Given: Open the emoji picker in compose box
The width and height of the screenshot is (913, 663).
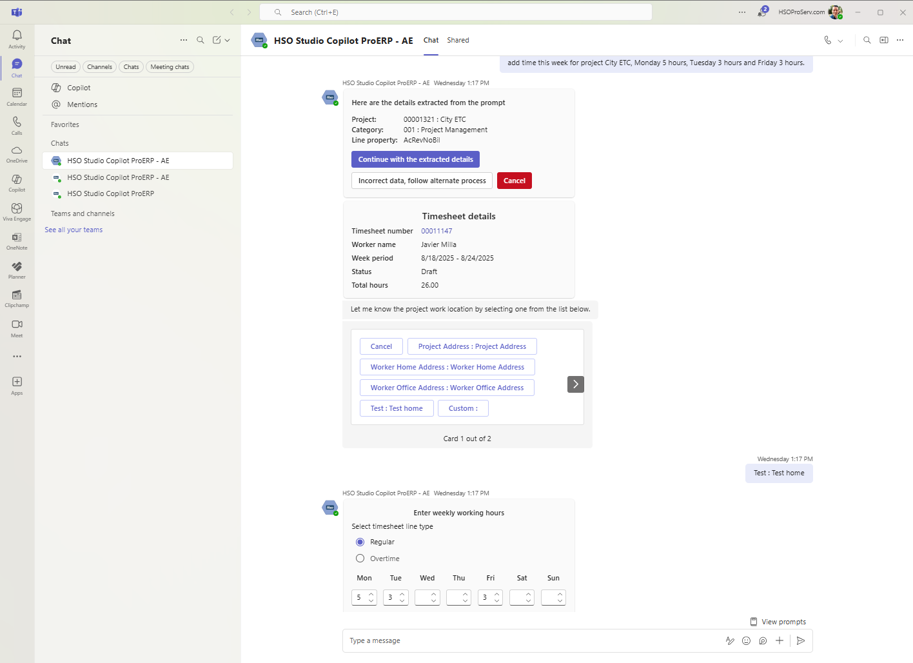Looking at the screenshot, I should click(746, 641).
